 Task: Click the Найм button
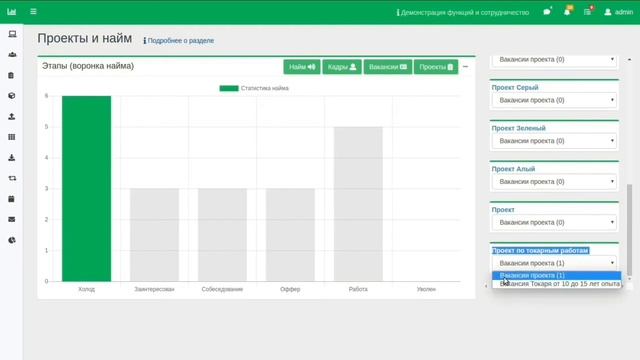click(302, 67)
